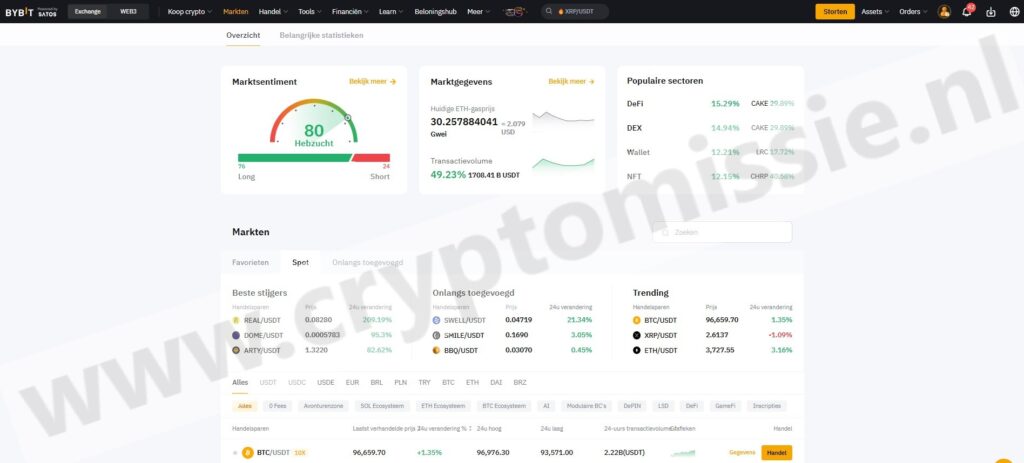
Task: Click Bekijk meer in Marktsentiment
Action: click(x=372, y=81)
